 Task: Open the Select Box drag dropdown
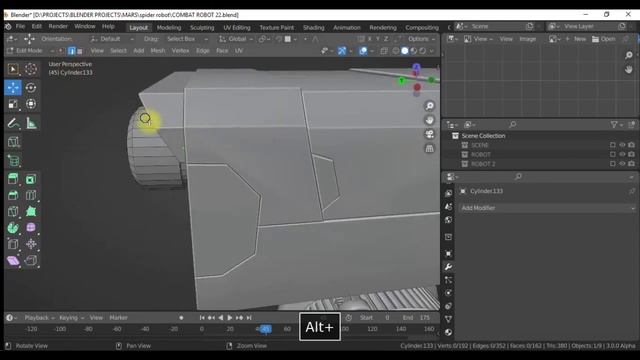[x=187, y=39]
